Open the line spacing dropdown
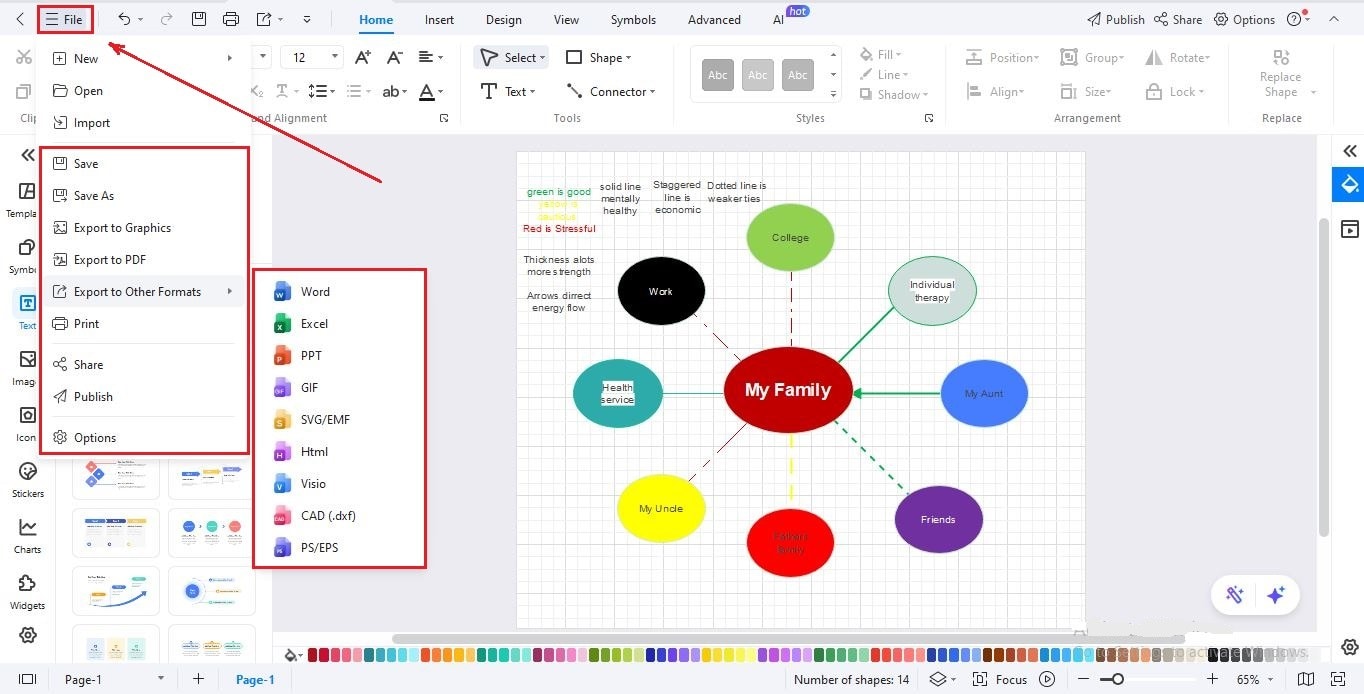 tap(321, 91)
